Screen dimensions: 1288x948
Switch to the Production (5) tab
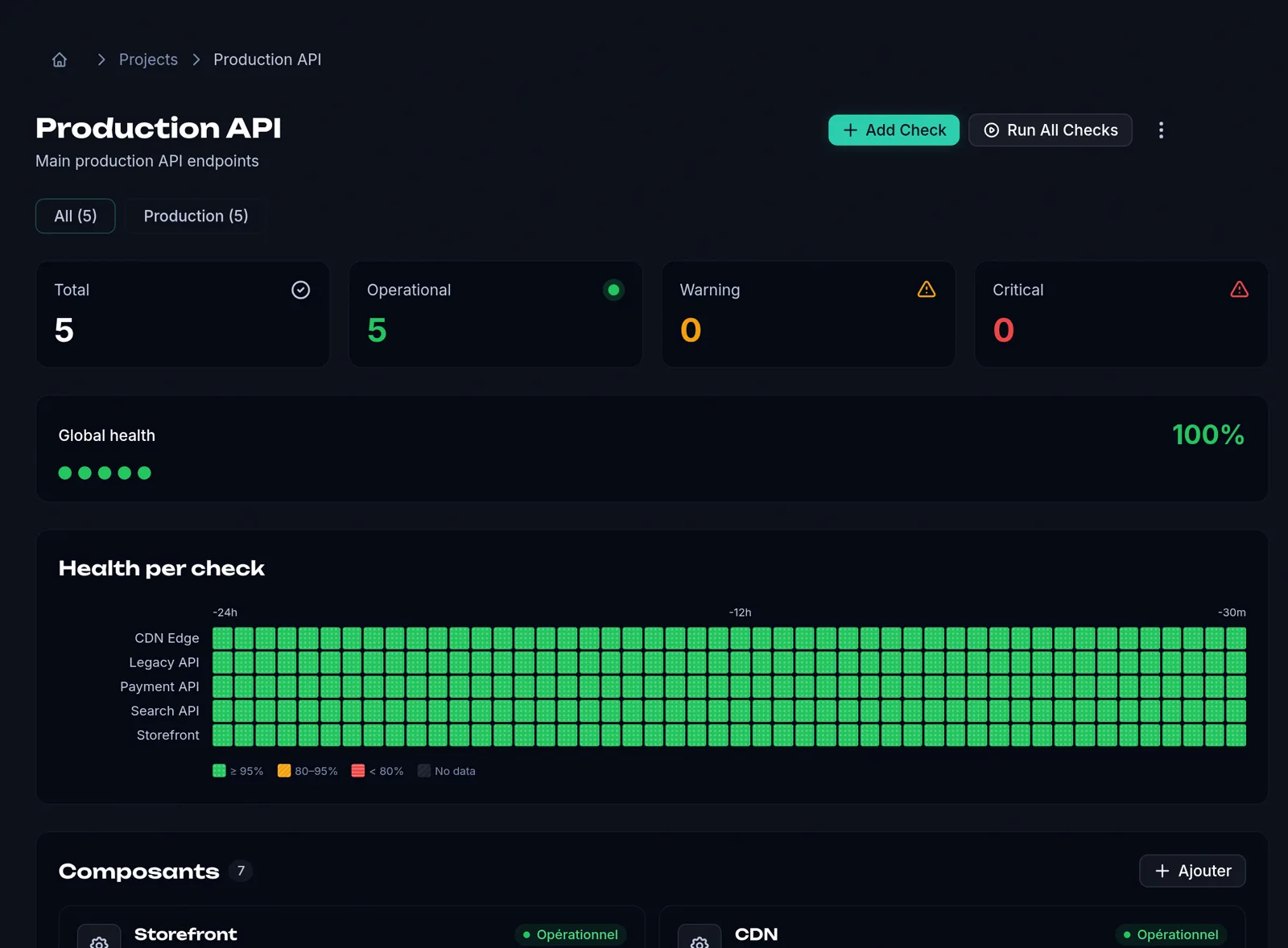coord(196,216)
